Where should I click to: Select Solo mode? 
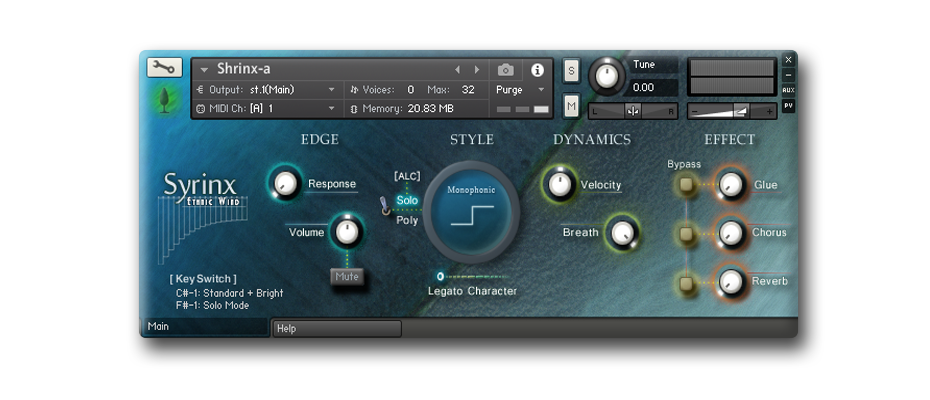pos(407,201)
